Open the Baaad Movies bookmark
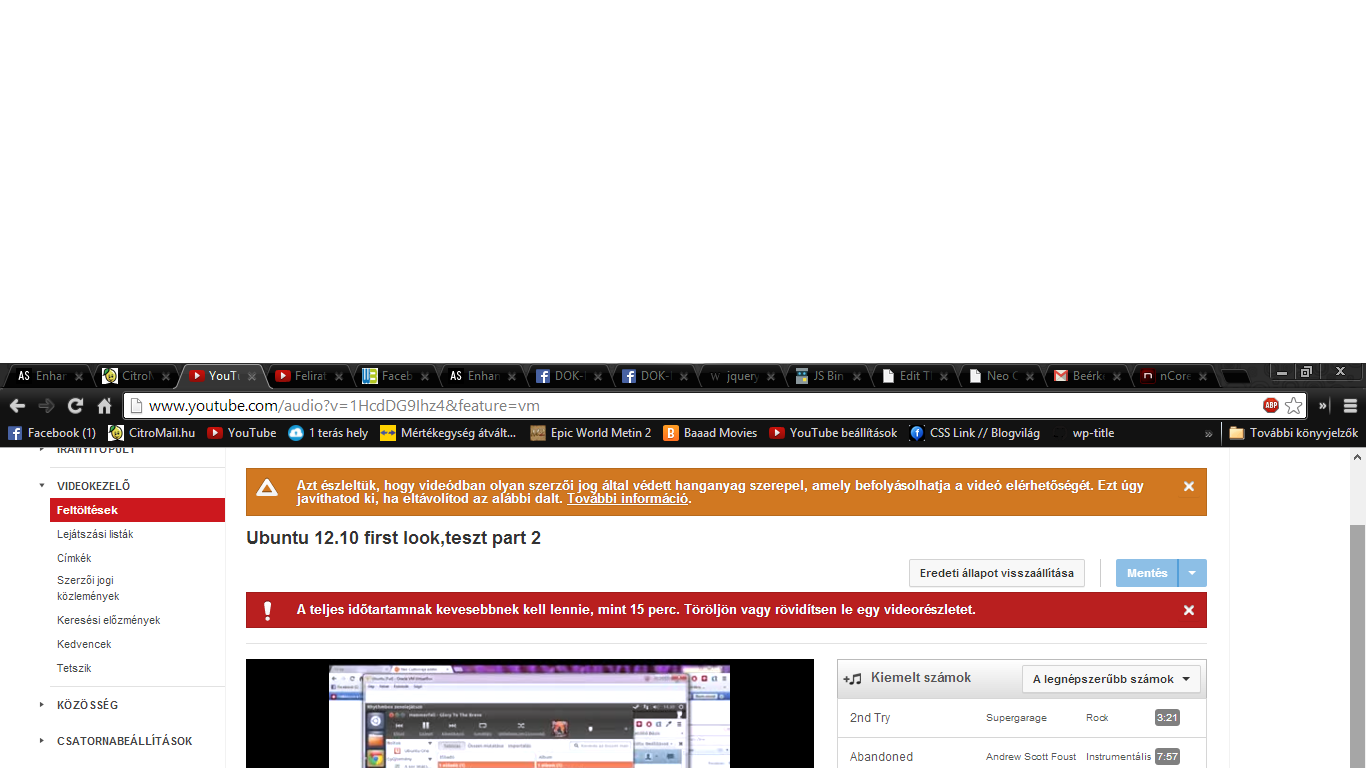 tap(710, 433)
